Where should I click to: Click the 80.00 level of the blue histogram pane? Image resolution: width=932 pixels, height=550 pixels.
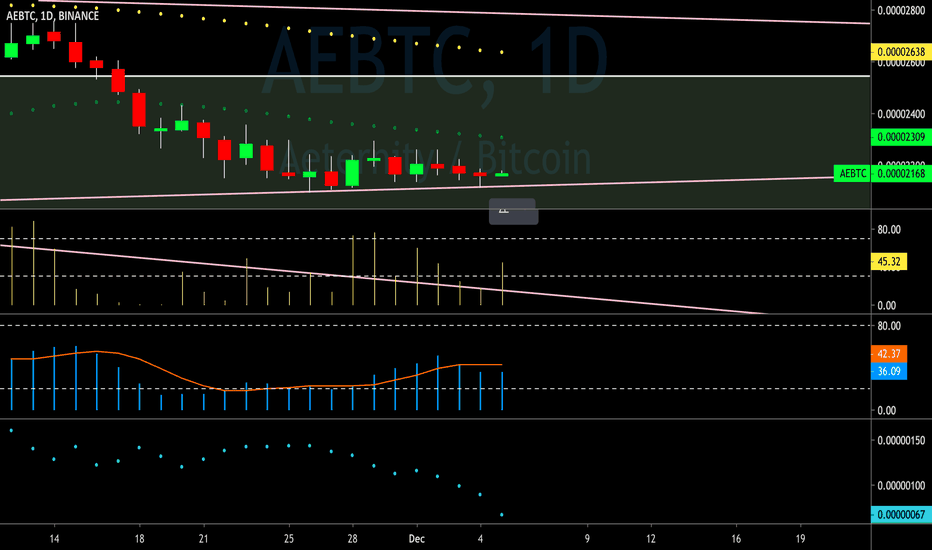[x=889, y=326]
